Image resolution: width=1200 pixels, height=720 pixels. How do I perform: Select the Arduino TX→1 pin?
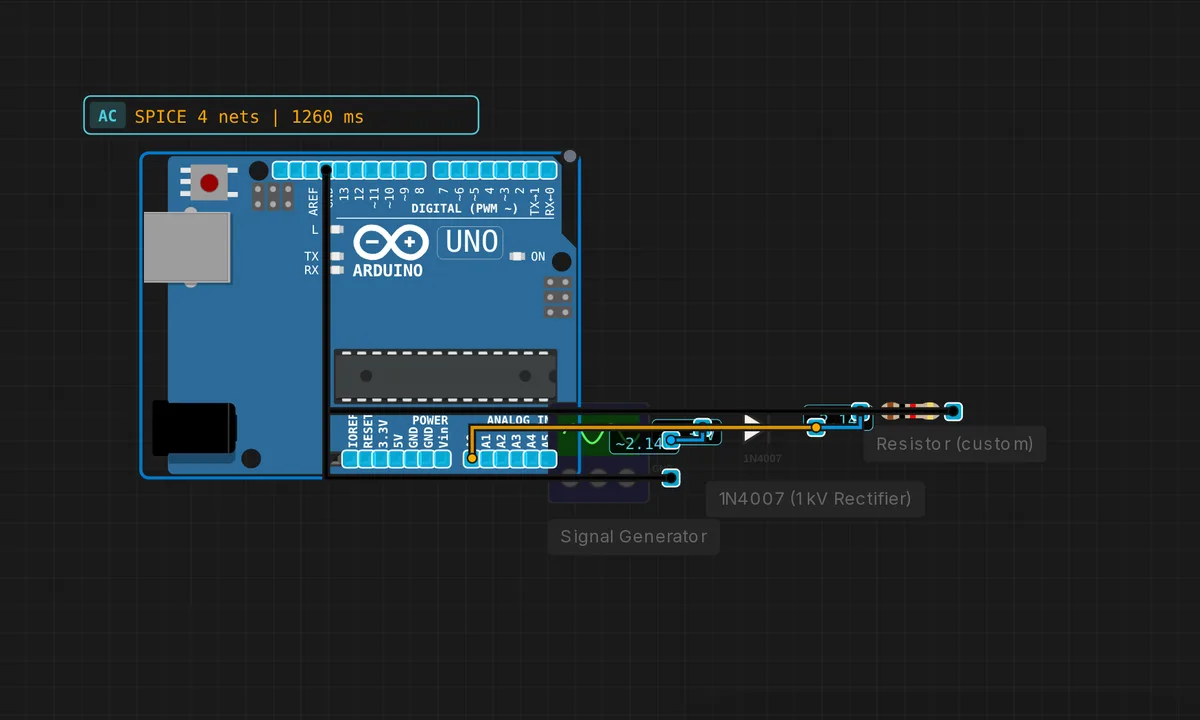tap(533, 170)
